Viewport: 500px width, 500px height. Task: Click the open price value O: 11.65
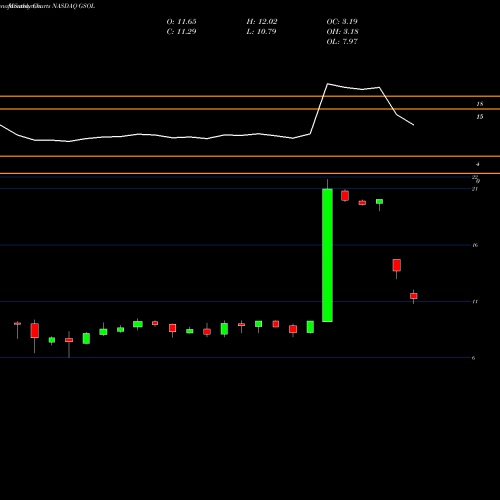(x=181, y=22)
